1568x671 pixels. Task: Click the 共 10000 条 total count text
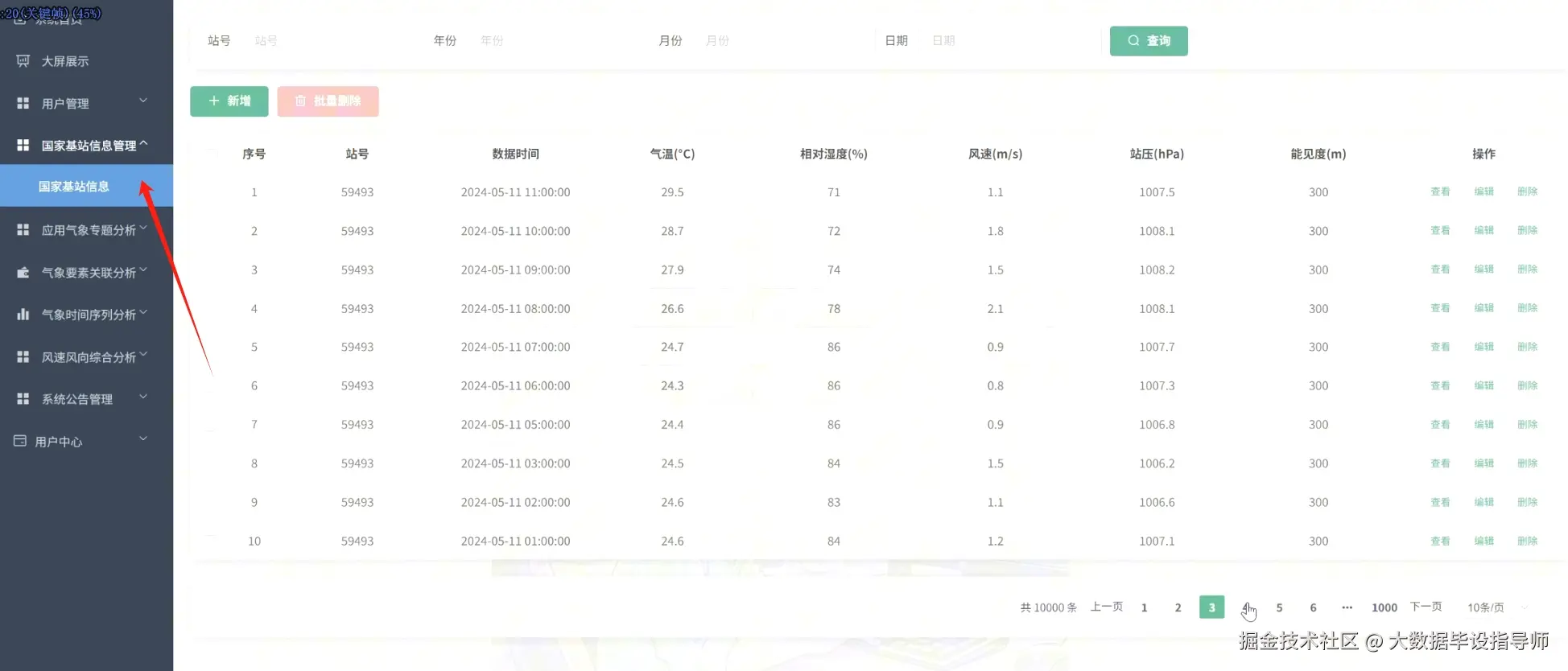(x=1048, y=607)
